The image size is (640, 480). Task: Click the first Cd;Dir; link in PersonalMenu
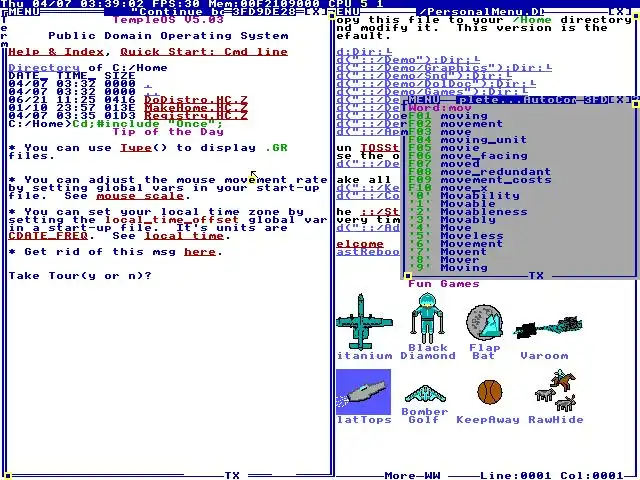[x=364, y=52]
